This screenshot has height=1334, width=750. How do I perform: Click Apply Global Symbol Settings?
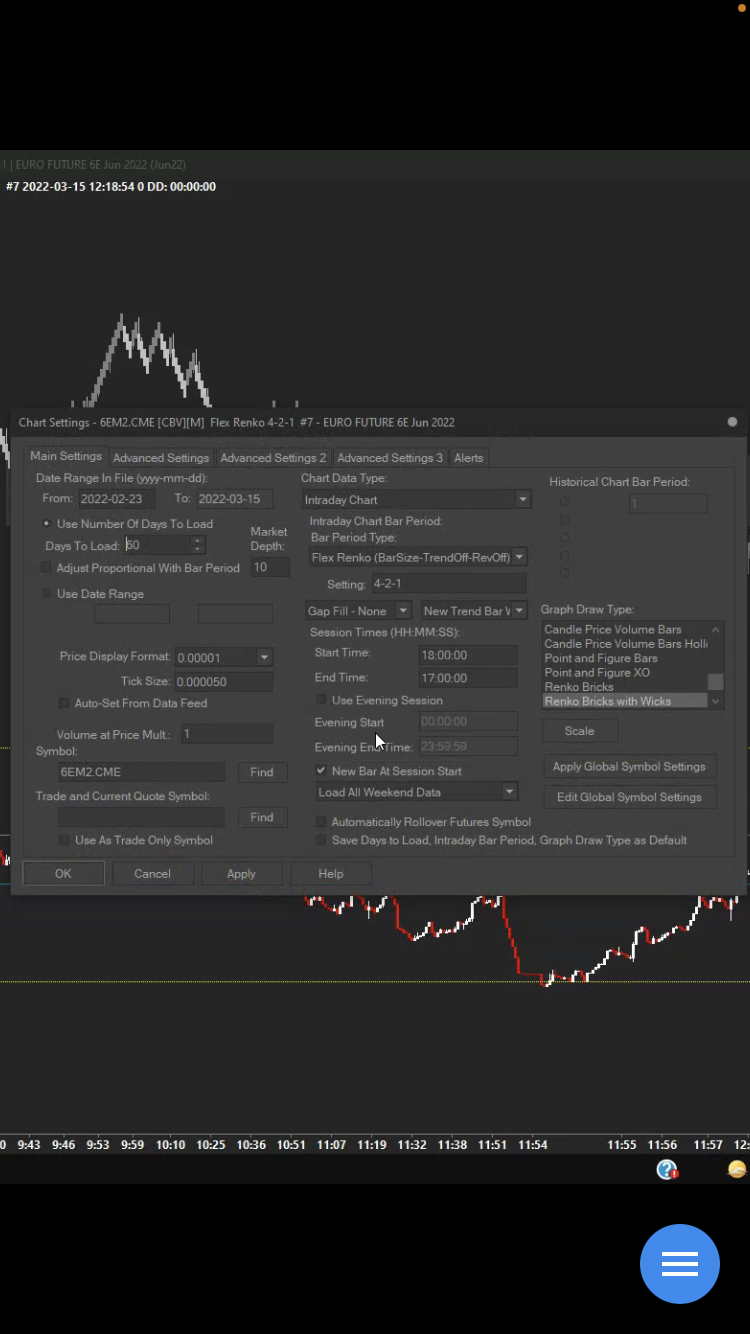[629, 767]
